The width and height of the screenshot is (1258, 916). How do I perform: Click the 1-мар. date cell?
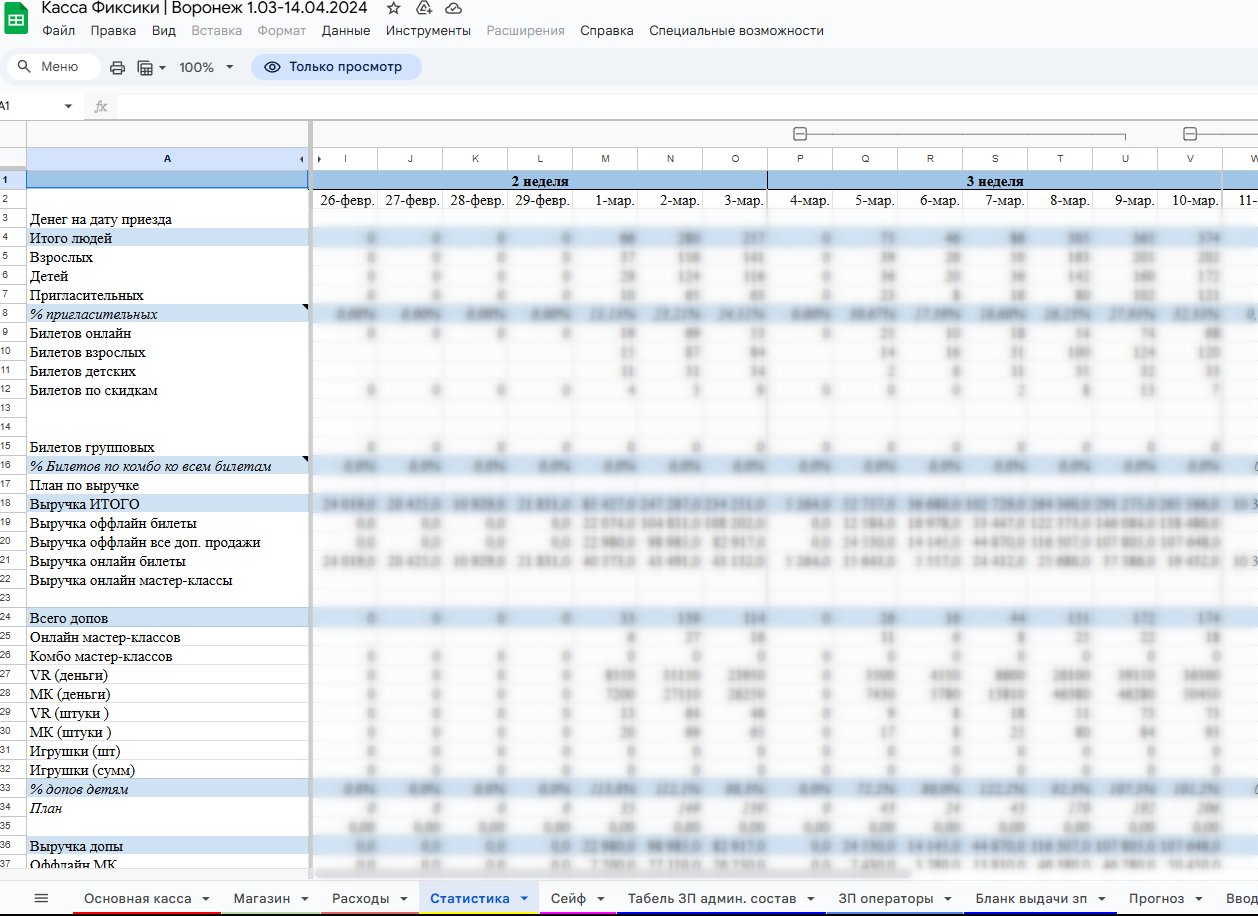click(605, 200)
